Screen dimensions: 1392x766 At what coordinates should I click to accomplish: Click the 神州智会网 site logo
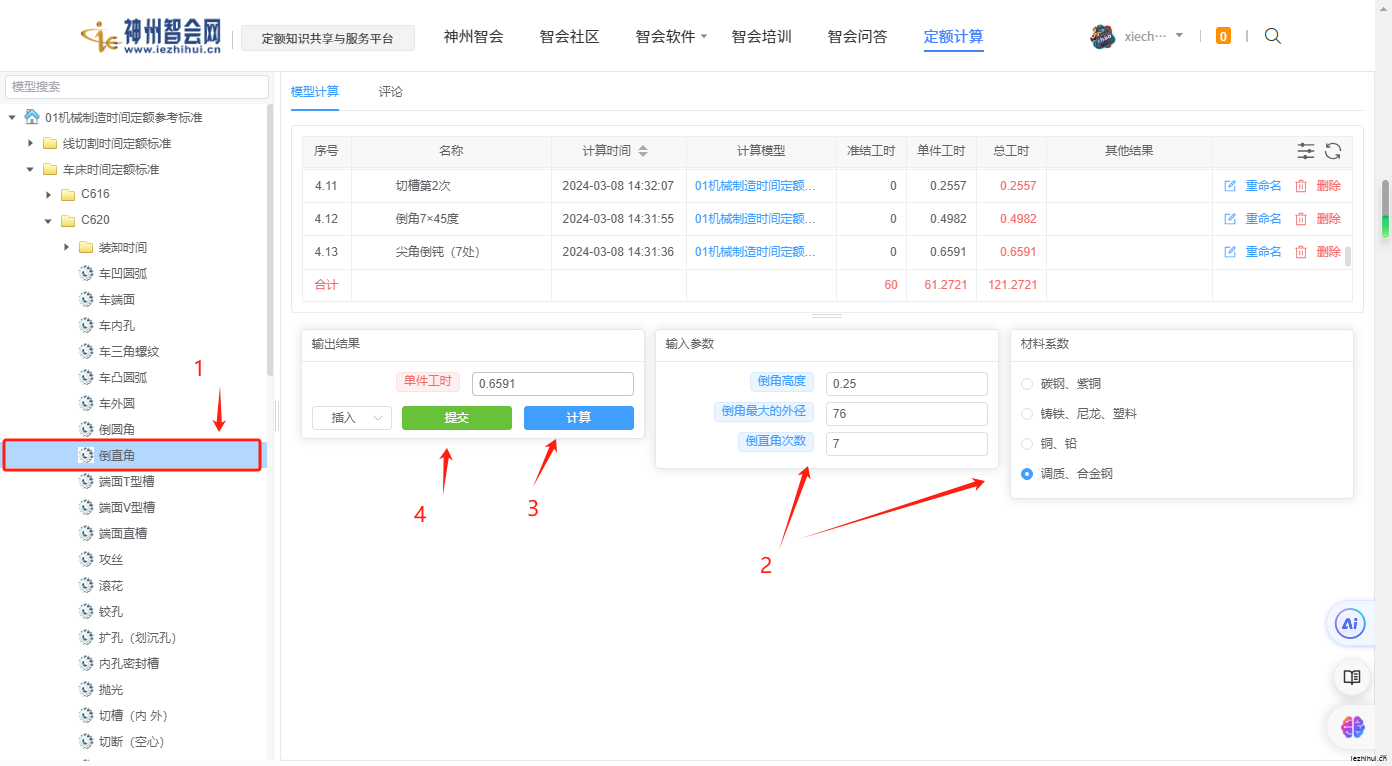[x=151, y=37]
